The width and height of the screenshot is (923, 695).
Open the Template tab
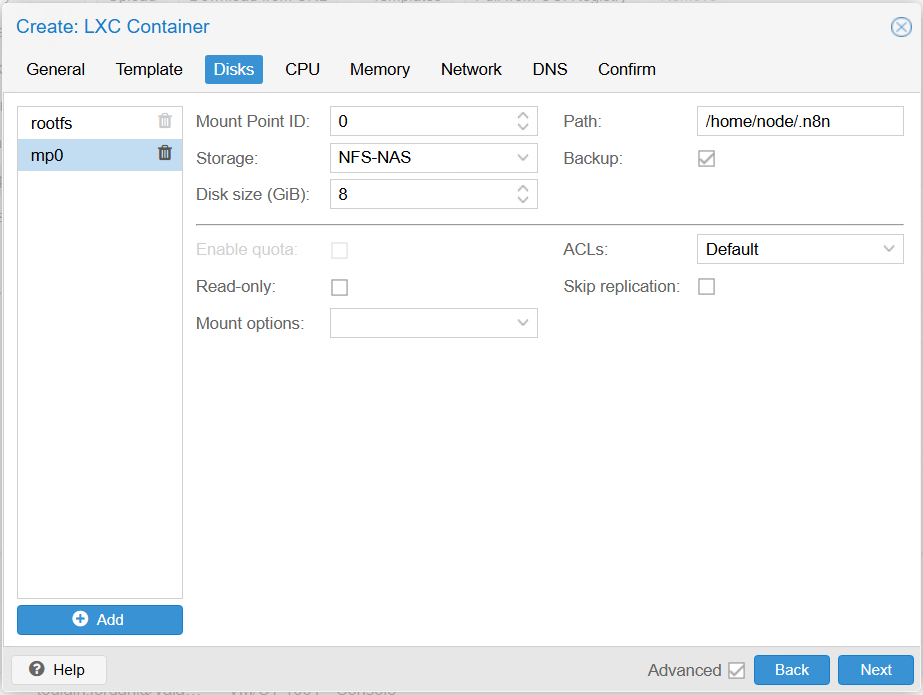coord(149,69)
